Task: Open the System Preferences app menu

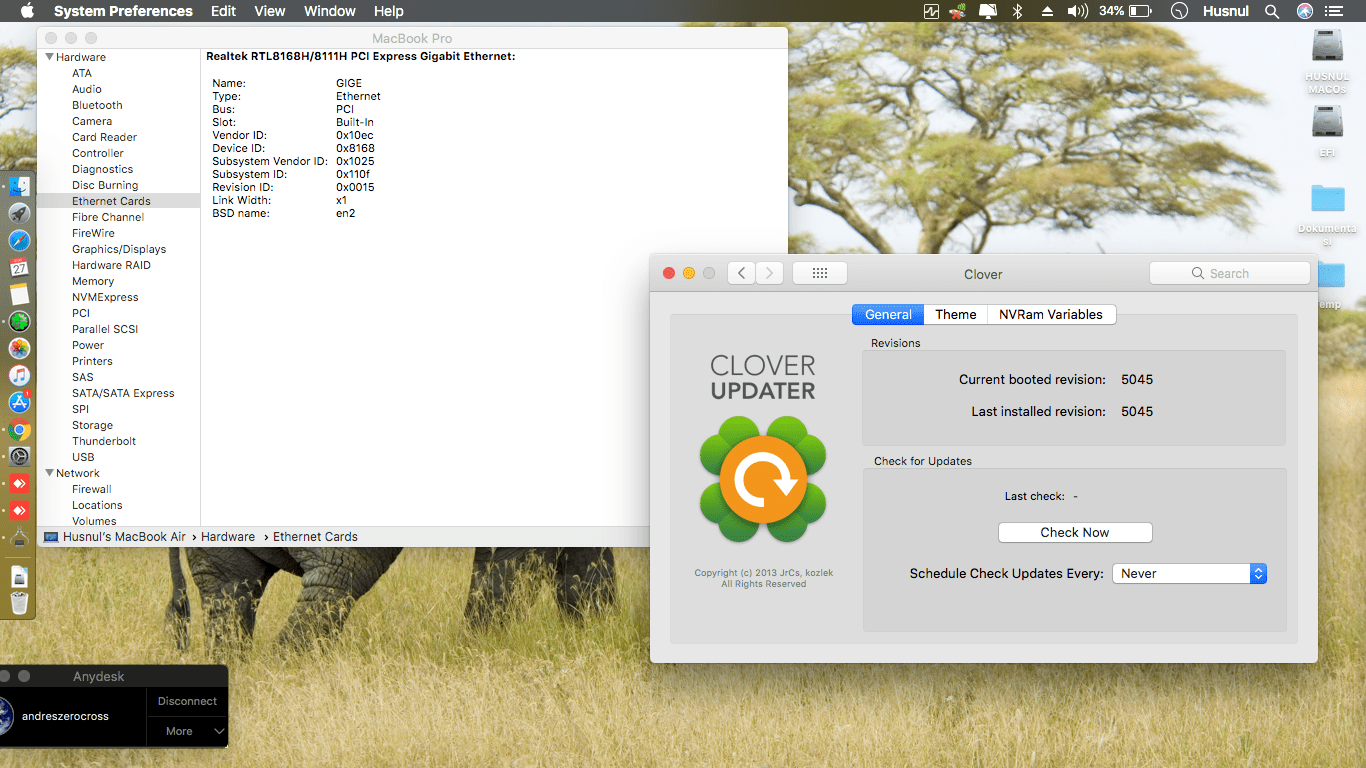Action: [123, 11]
